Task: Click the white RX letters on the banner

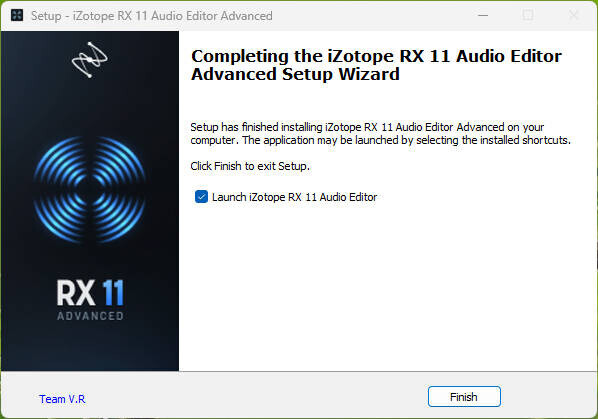Action: 76,293
